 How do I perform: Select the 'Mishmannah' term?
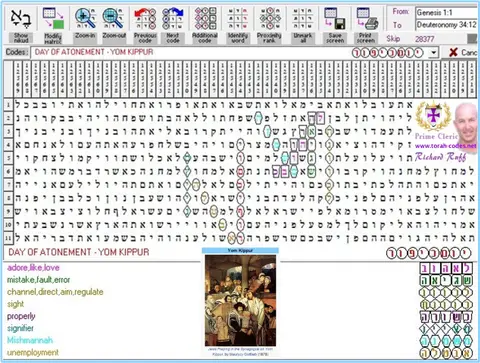pos(30,340)
